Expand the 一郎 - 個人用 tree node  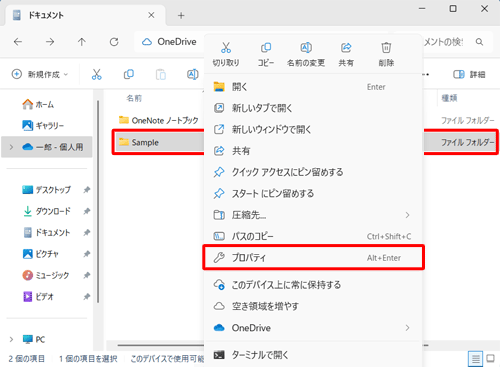(x=11, y=147)
